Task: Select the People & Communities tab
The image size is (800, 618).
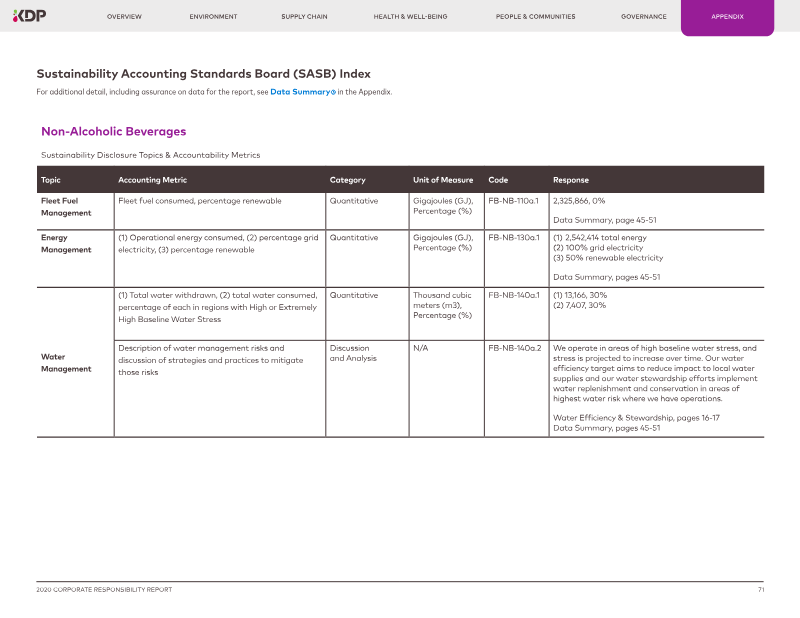Action: (x=535, y=17)
